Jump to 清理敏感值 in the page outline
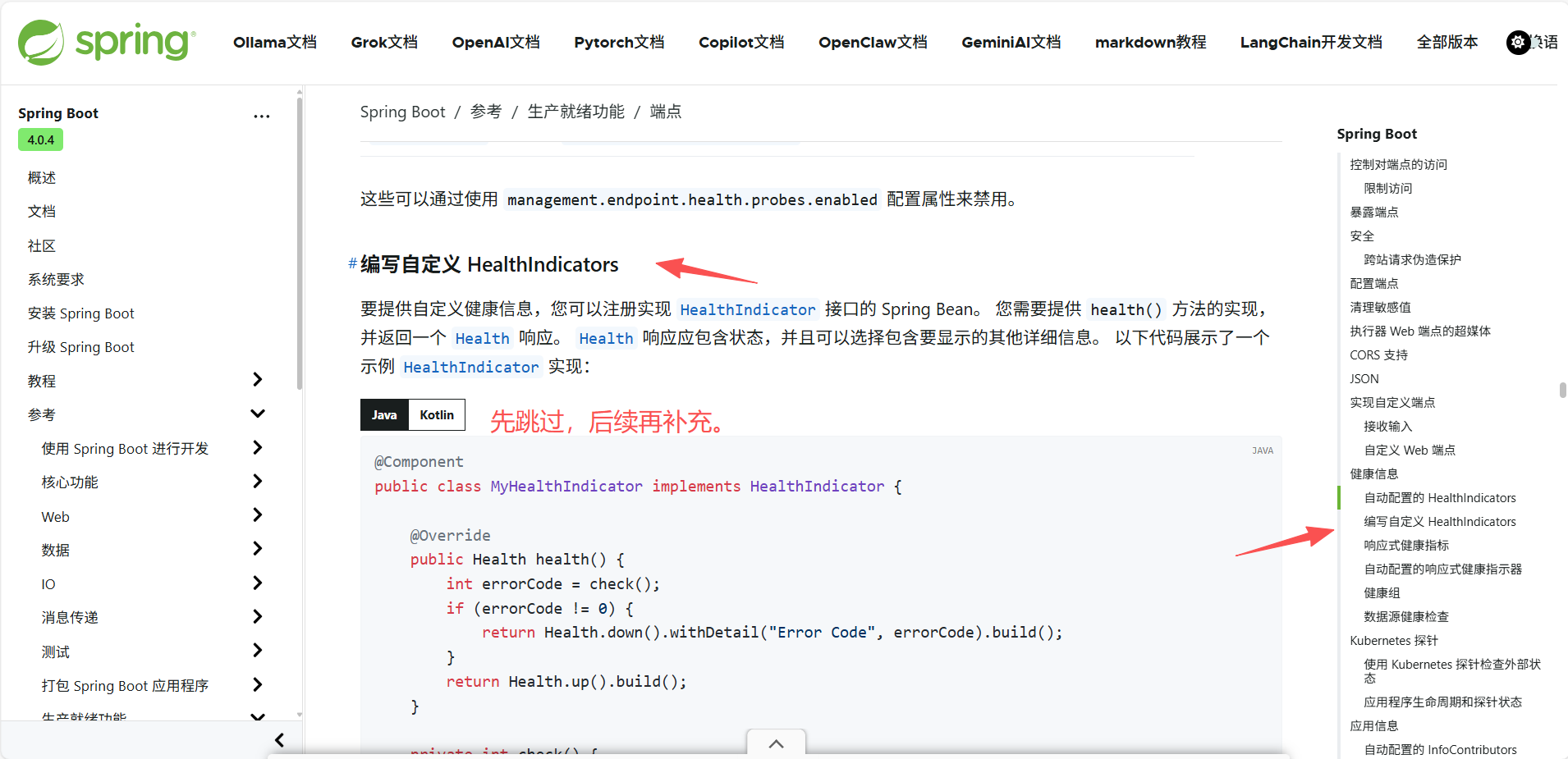The image size is (1568, 759). (x=1380, y=308)
